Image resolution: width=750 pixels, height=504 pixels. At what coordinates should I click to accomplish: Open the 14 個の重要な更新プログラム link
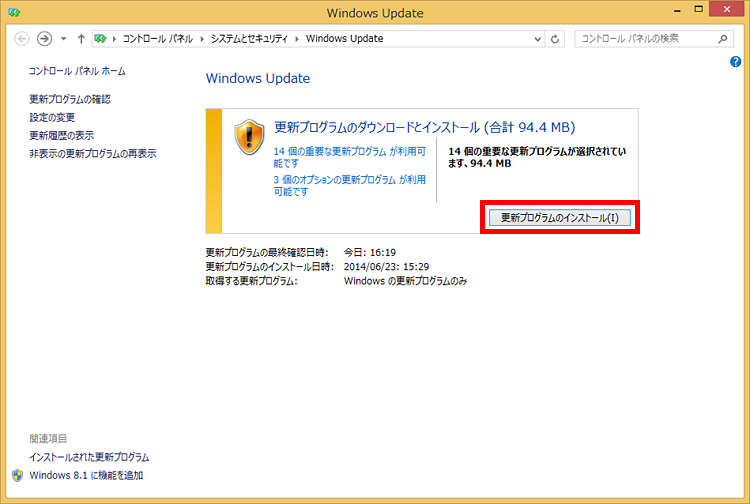349,157
